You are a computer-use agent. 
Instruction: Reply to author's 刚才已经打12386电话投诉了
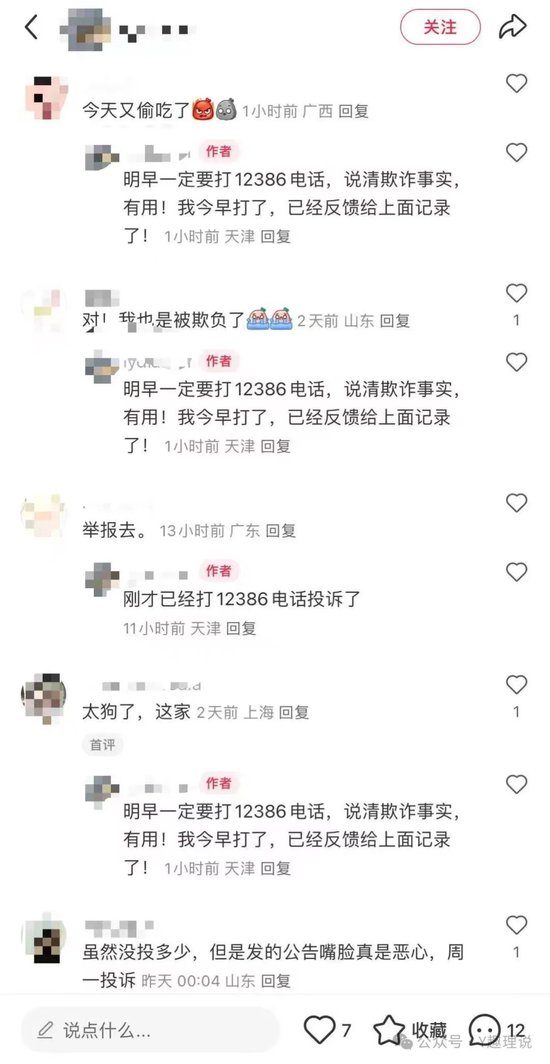coord(241,628)
